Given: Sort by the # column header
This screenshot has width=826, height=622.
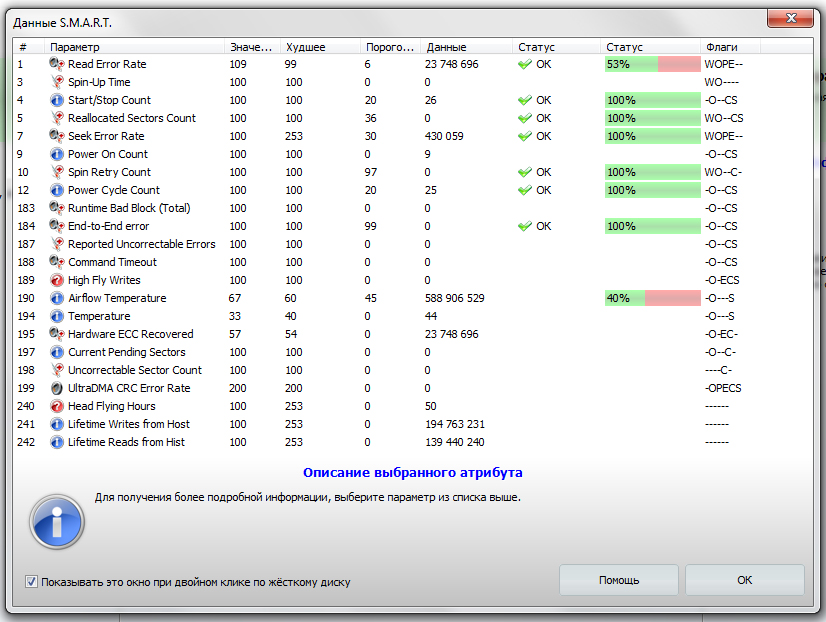Looking at the screenshot, I should coord(28,47).
